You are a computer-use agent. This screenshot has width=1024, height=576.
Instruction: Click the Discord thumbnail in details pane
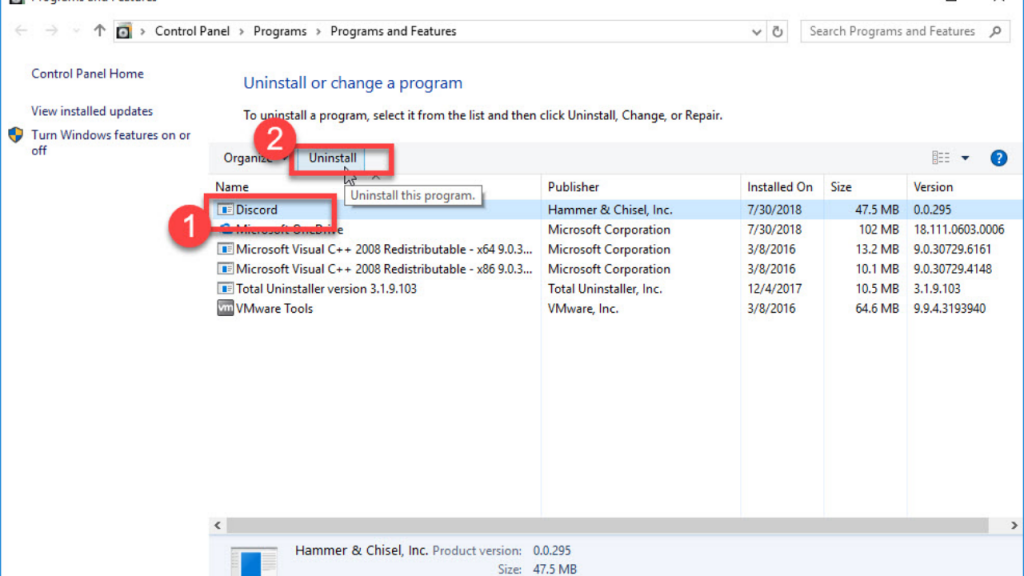point(254,562)
